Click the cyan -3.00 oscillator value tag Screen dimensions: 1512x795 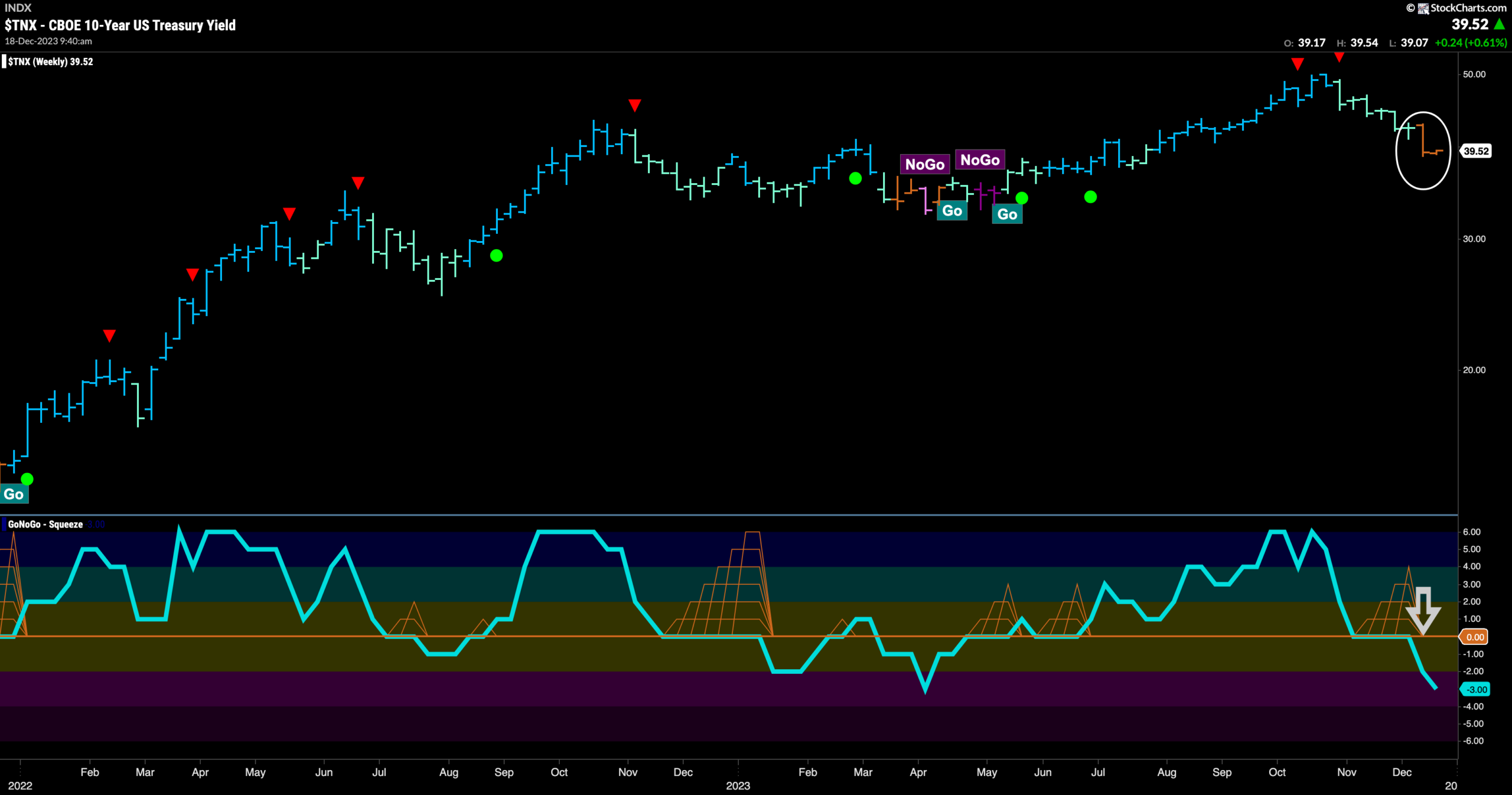[1475, 689]
